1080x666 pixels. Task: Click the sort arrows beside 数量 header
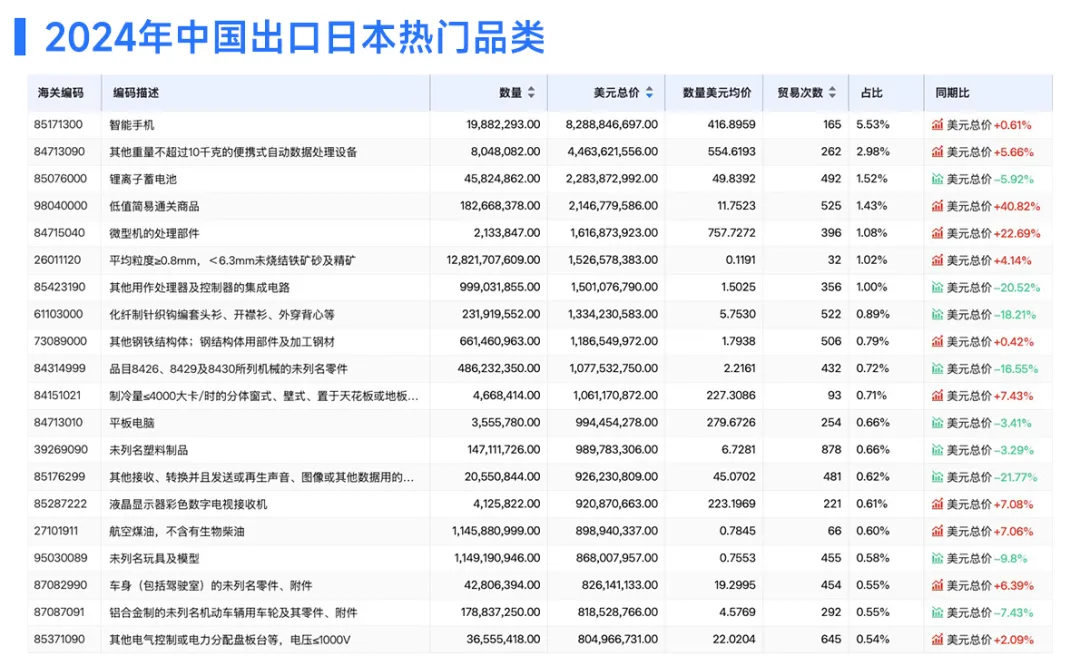pyautogui.click(x=531, y=93)
